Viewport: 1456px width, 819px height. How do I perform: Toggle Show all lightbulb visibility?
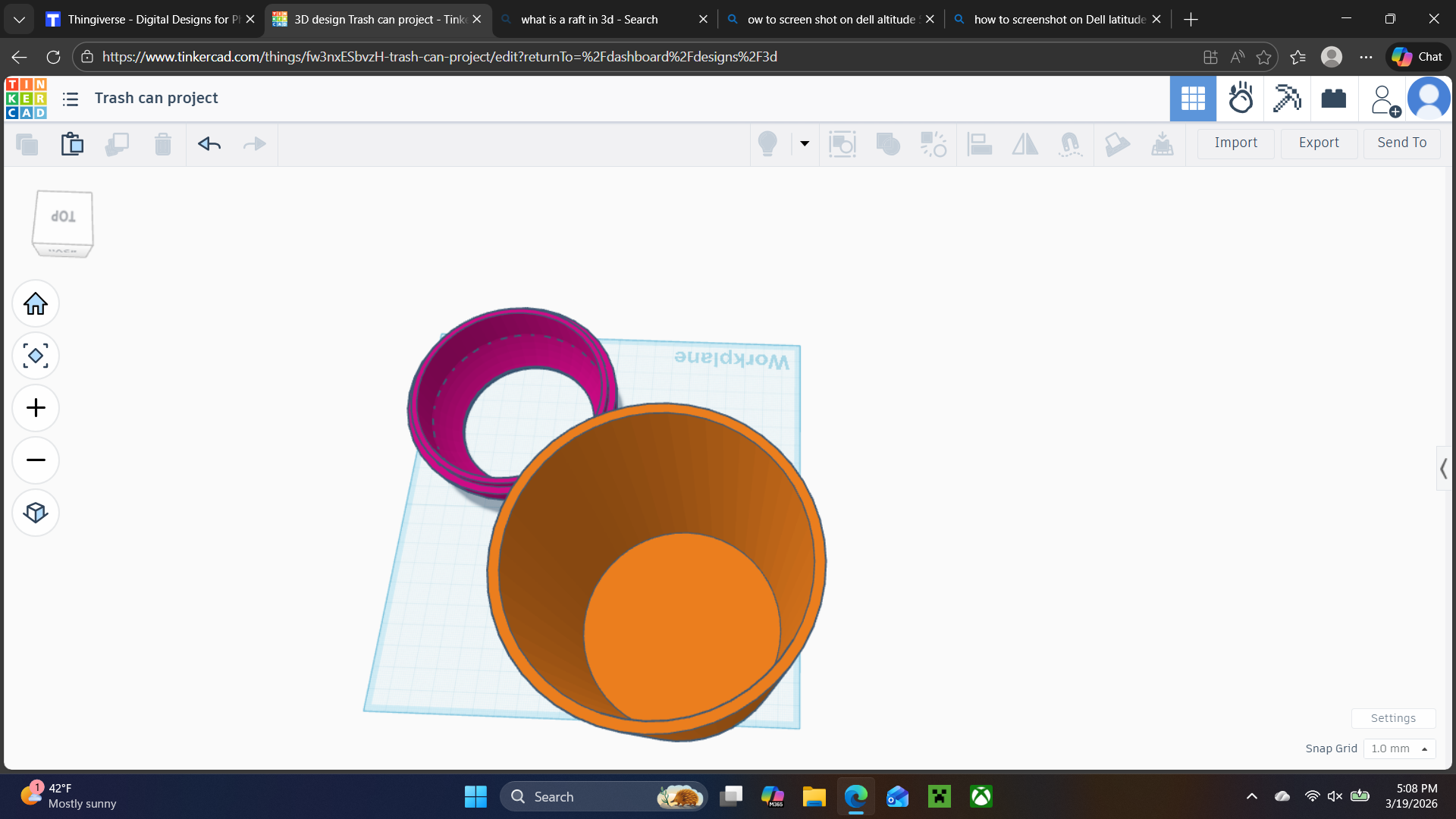pos(767,143)
